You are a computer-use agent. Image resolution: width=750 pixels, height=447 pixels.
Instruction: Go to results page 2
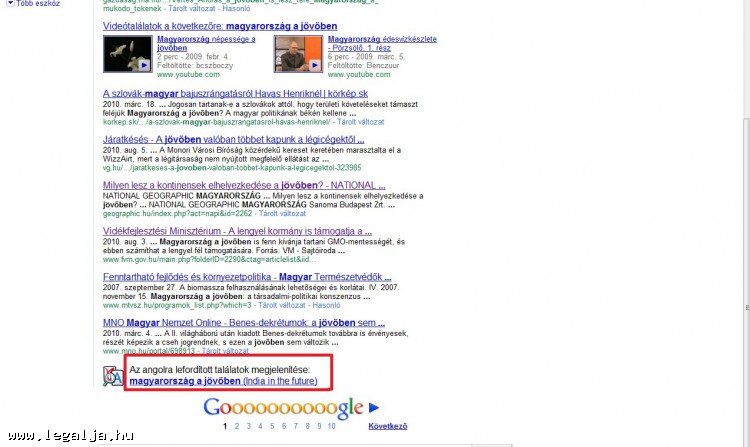click(236, 426)
